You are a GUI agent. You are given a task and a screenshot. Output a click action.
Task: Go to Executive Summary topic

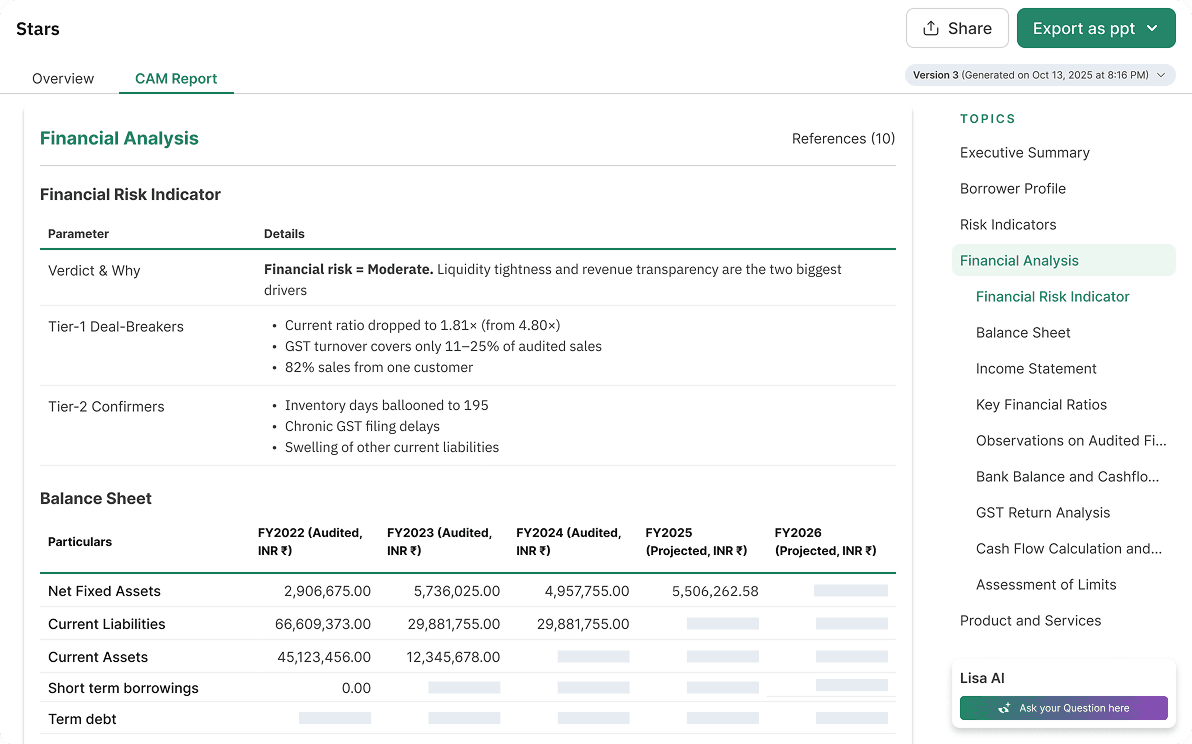pyautogui.click(x=1025, y=153)
